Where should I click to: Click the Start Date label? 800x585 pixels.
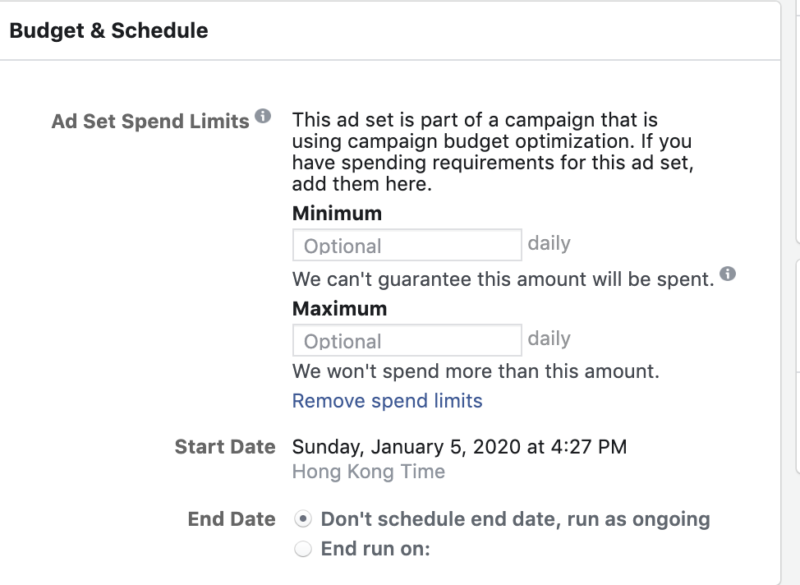(x=224, y=447)
